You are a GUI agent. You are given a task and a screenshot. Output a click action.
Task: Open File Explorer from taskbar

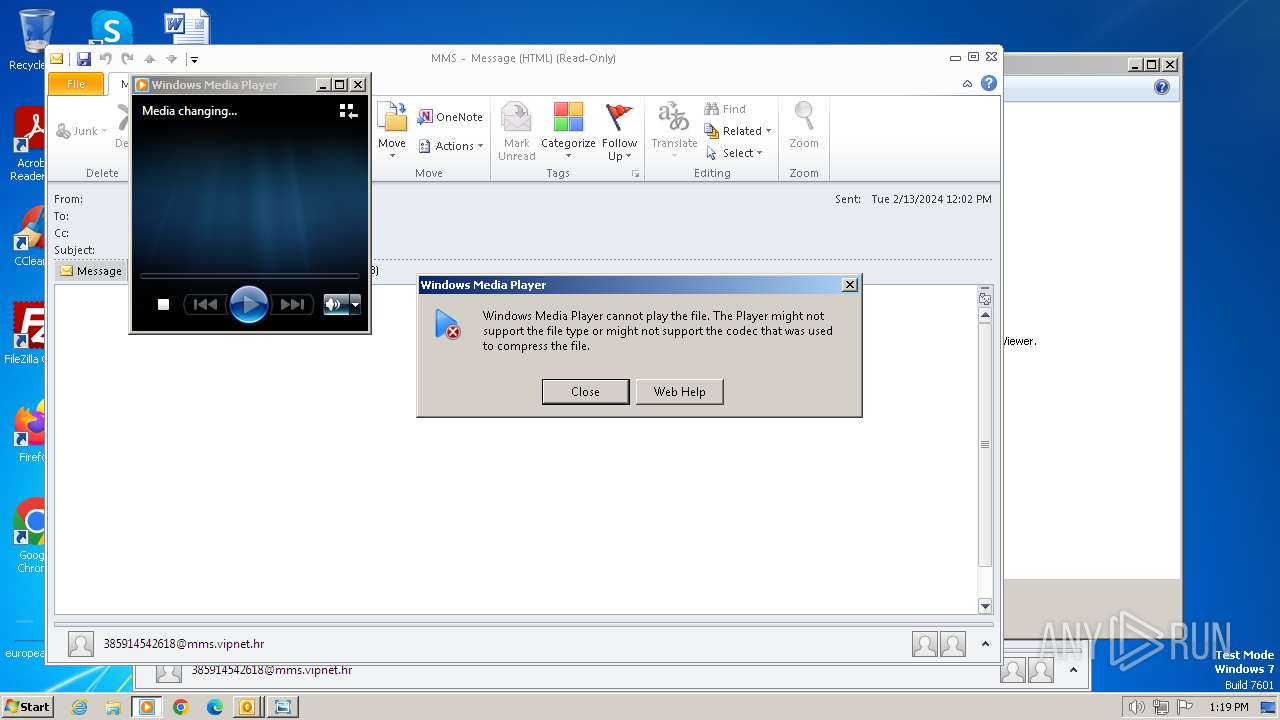coord(113,707)
